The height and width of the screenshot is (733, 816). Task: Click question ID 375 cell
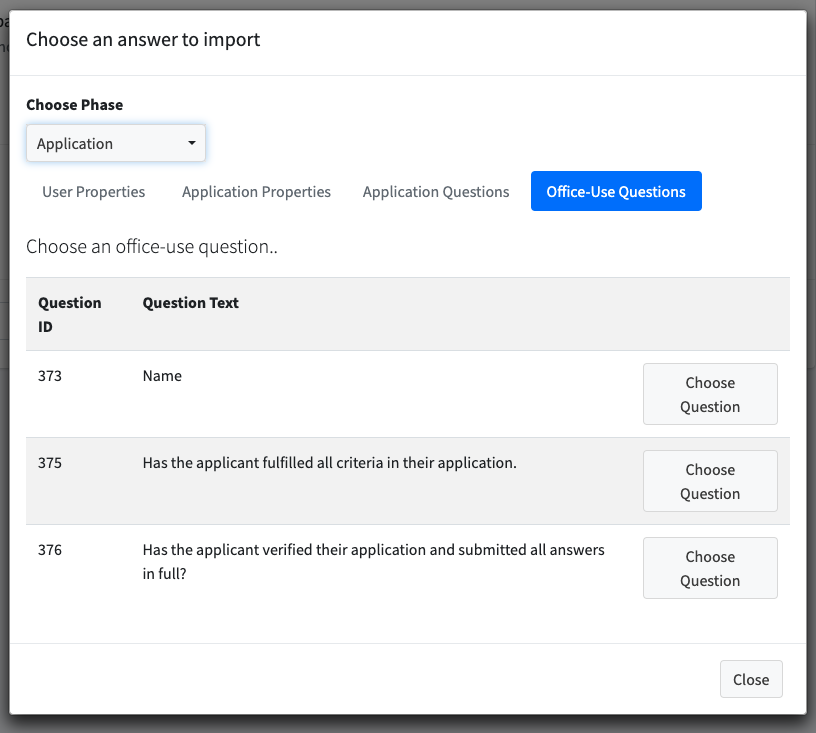point(50,462)
